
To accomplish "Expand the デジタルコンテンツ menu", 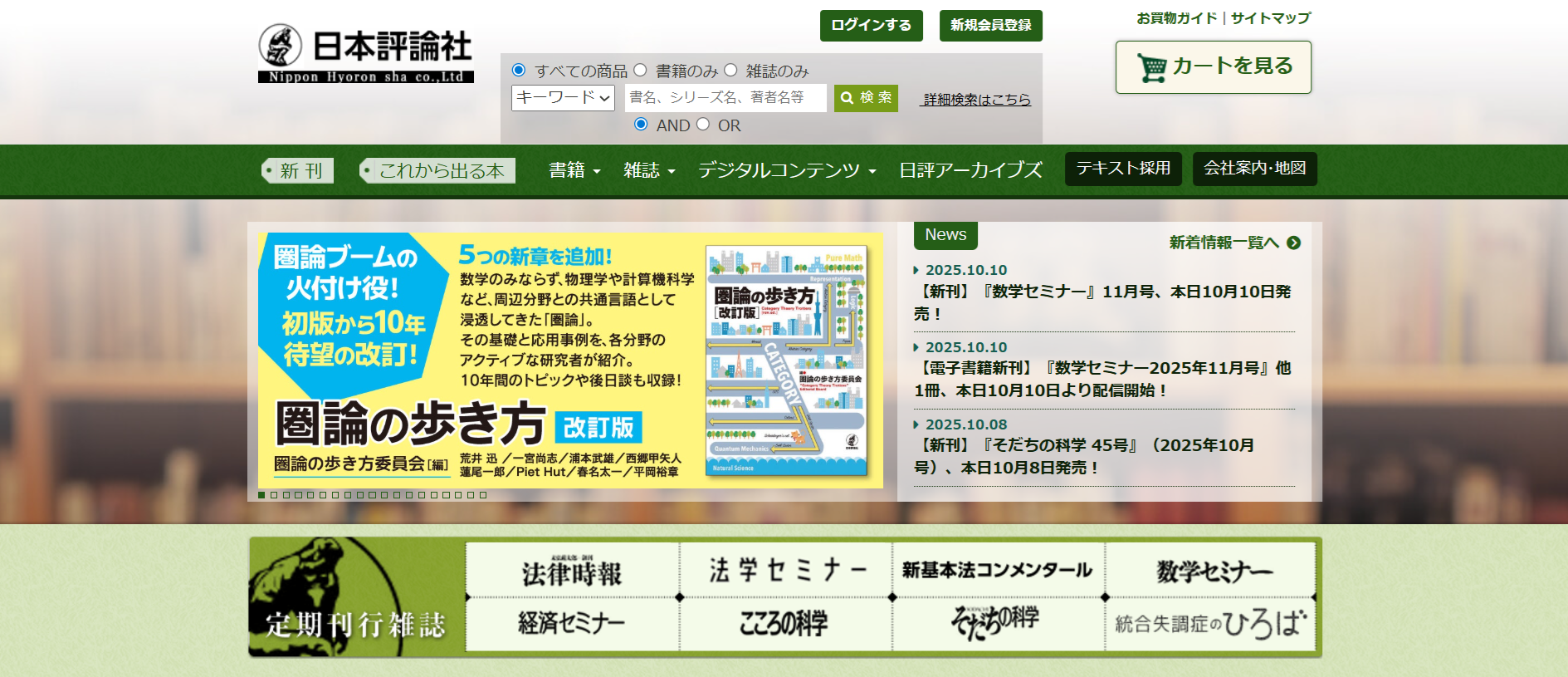I will 786,170.
